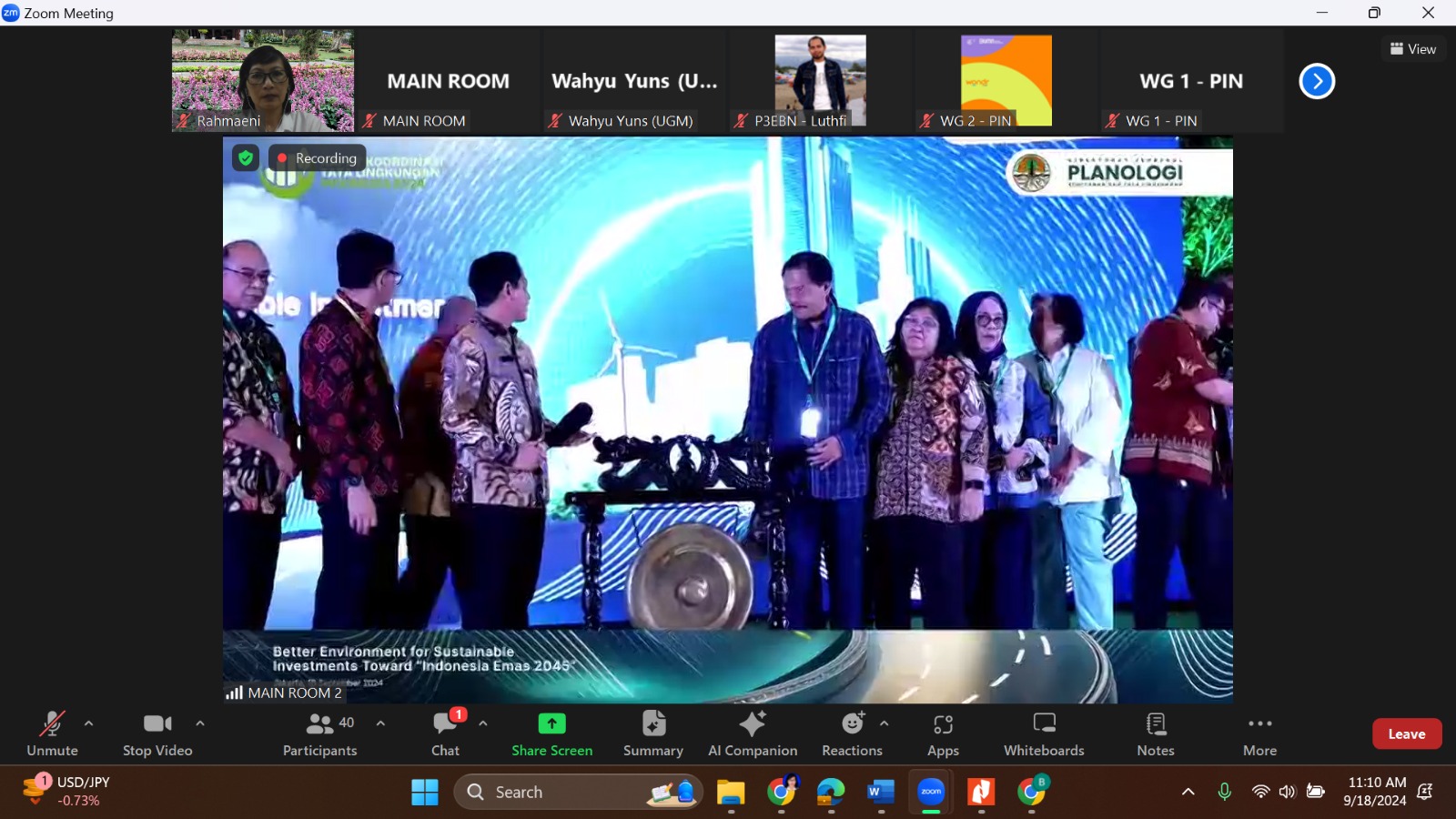The image size is (1456, 819).
Task: Expand the arrow next to Reactions
Action: coord(885,723)
